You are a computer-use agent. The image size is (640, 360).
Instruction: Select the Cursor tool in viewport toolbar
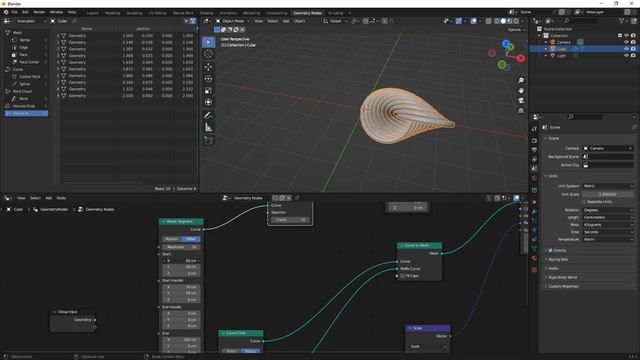[x=209, y=54]
